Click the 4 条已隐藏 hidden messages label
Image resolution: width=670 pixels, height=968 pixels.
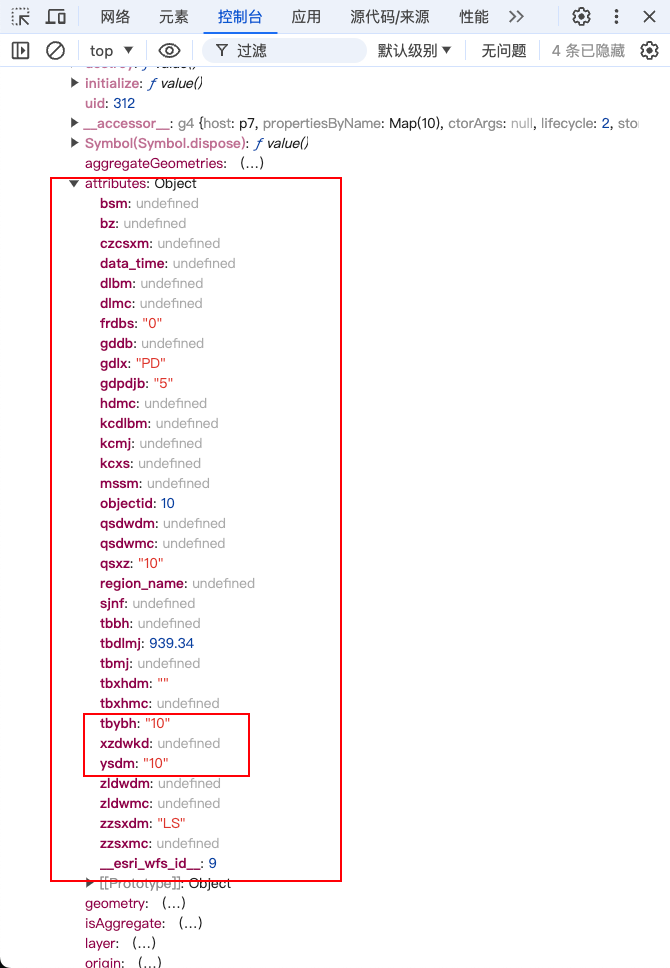point(590,51)
